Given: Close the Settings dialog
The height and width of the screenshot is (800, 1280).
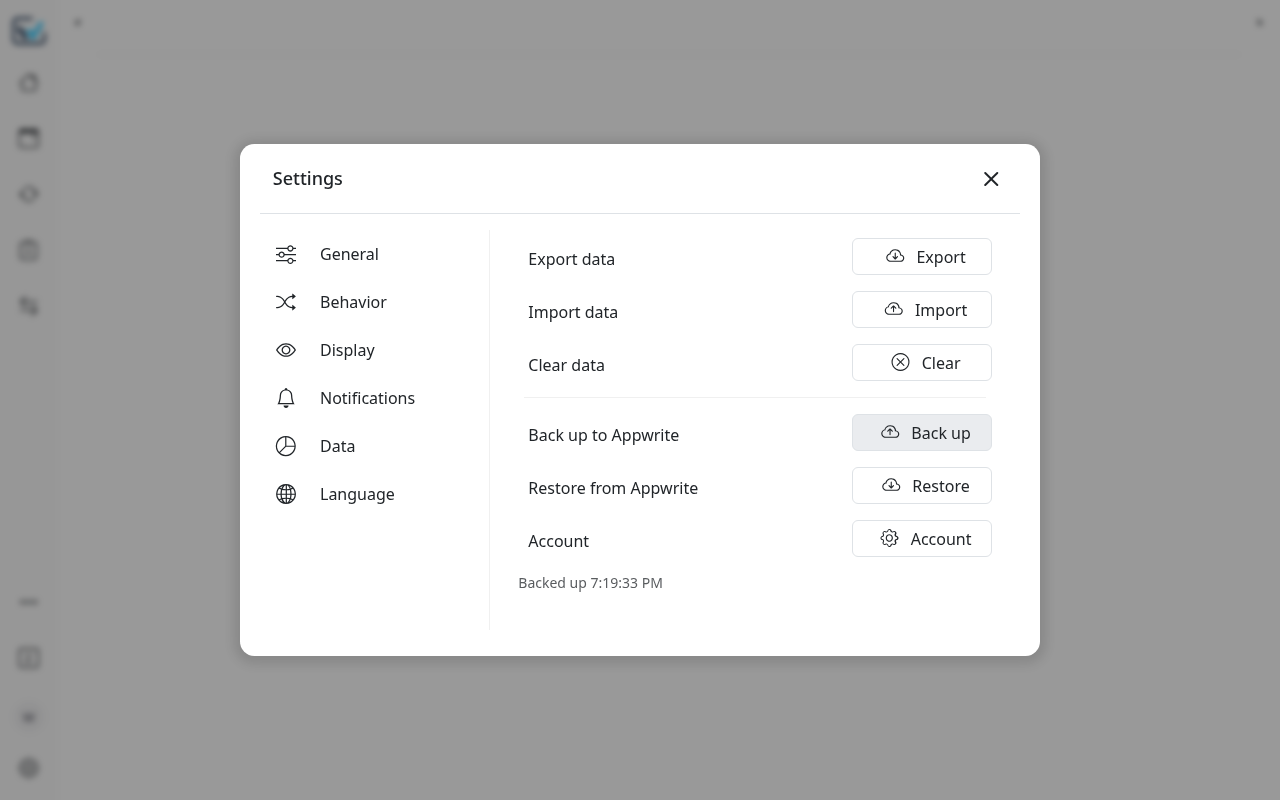Looking at the screenshot, I should [x=991, y=179].
